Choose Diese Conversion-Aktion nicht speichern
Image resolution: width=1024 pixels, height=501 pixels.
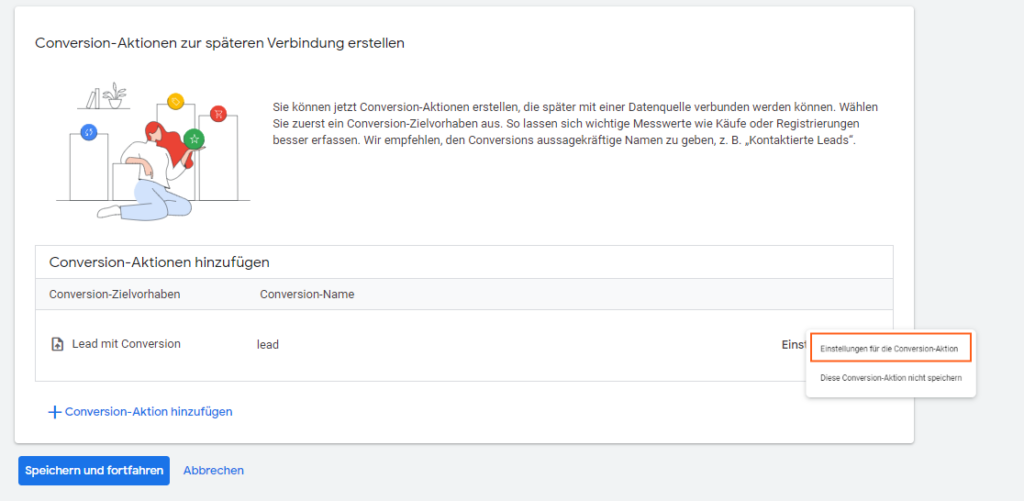(891, 378)
